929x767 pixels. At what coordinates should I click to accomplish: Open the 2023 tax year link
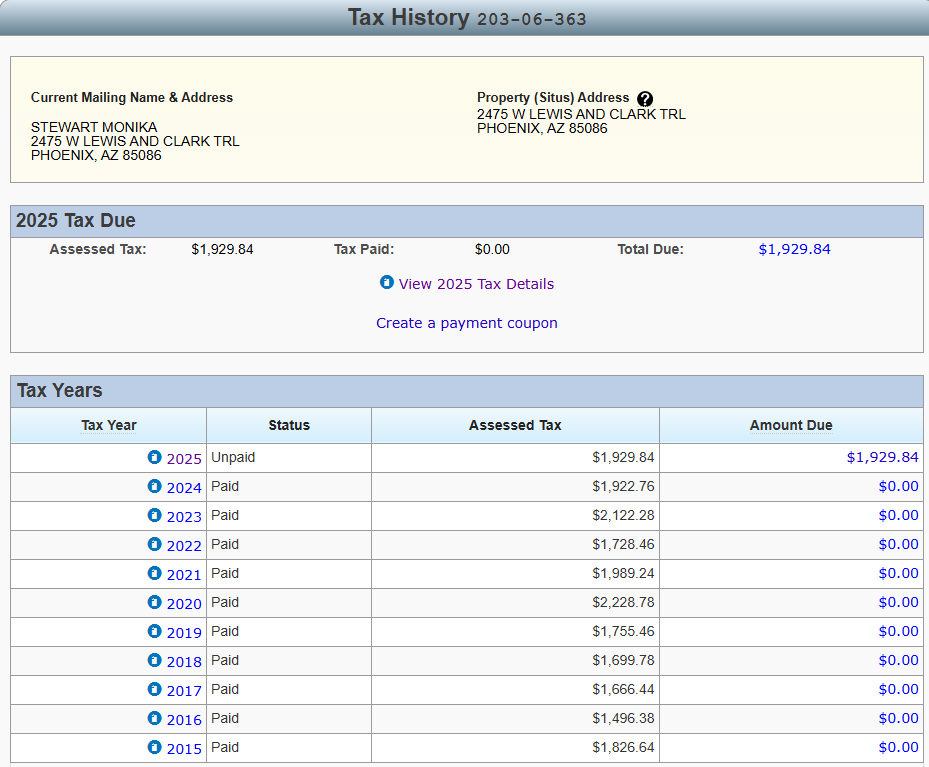click(x=184, y=517)
